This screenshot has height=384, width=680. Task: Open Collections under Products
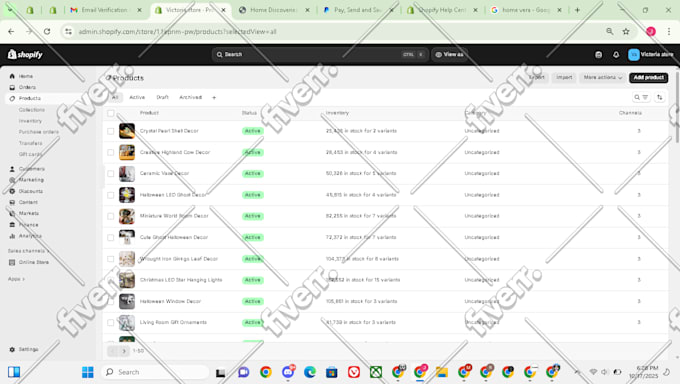pos(32,110)
